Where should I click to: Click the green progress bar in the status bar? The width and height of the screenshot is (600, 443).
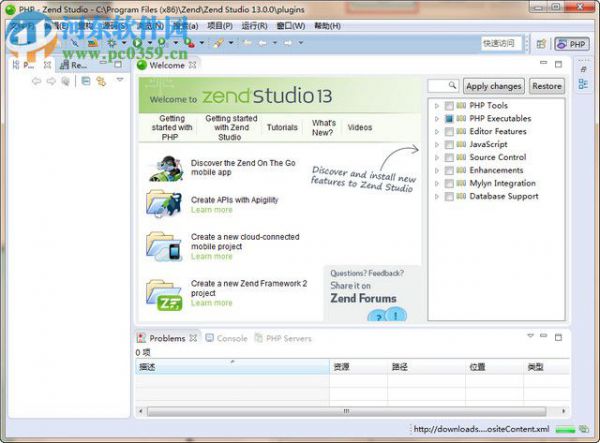(x=566, y=430)
